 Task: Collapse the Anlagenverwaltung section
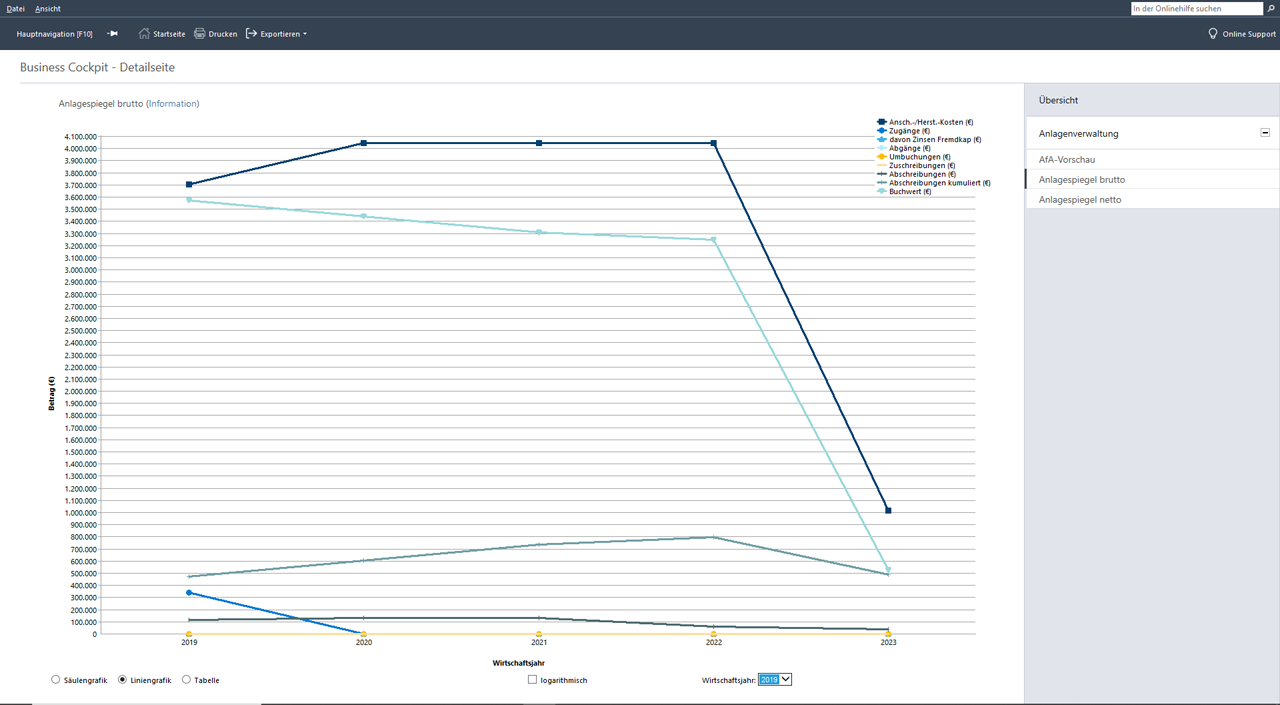point(1265,133)
